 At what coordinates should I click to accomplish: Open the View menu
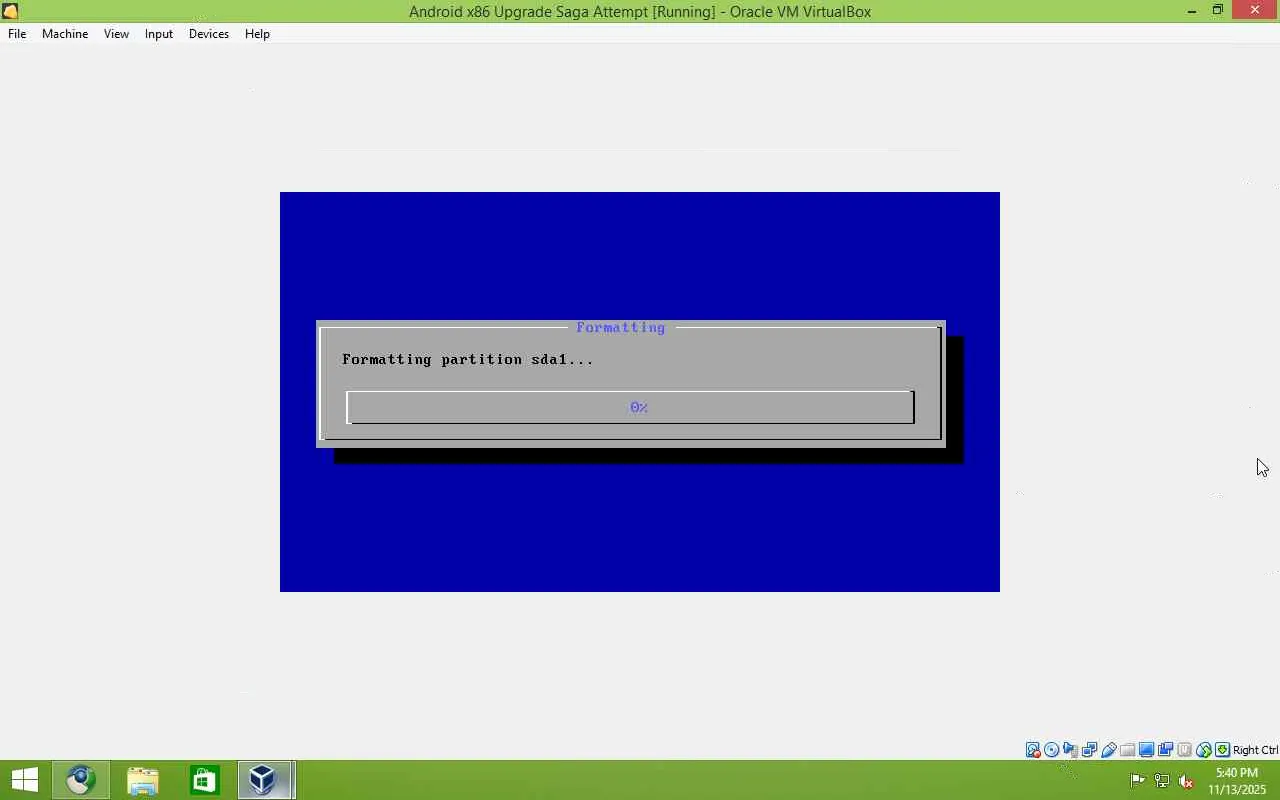point(116,34)
